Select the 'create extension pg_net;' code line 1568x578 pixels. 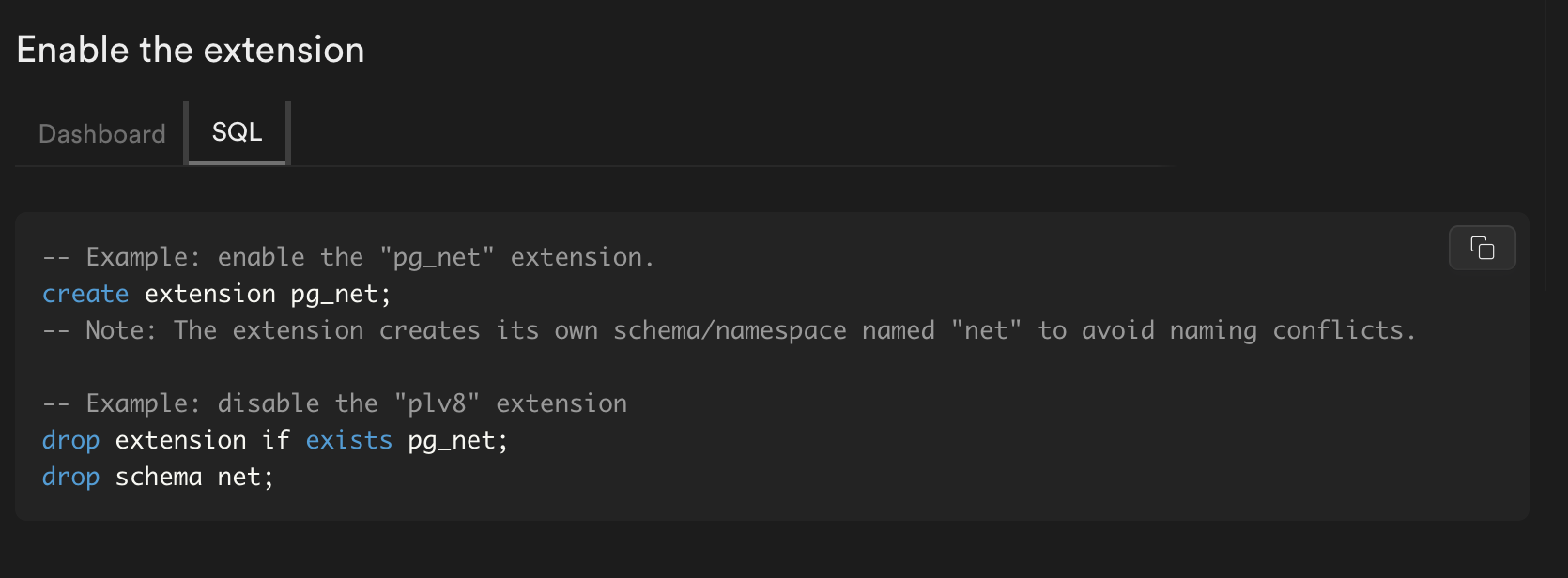point(216,293)
